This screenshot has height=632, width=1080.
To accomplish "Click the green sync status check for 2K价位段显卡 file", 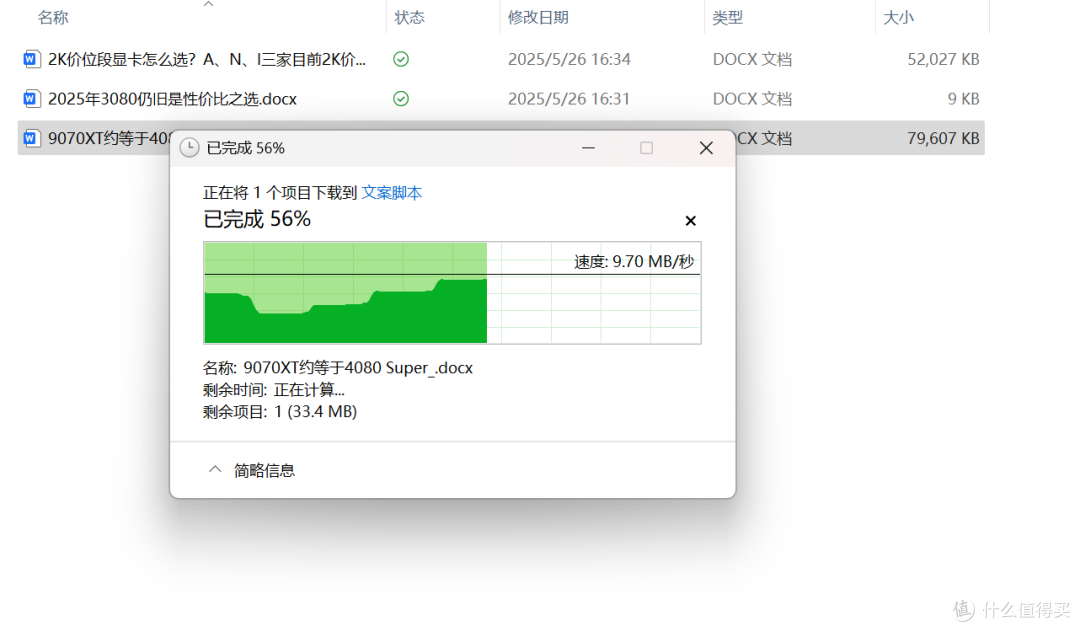I will (x=401, y=59).
